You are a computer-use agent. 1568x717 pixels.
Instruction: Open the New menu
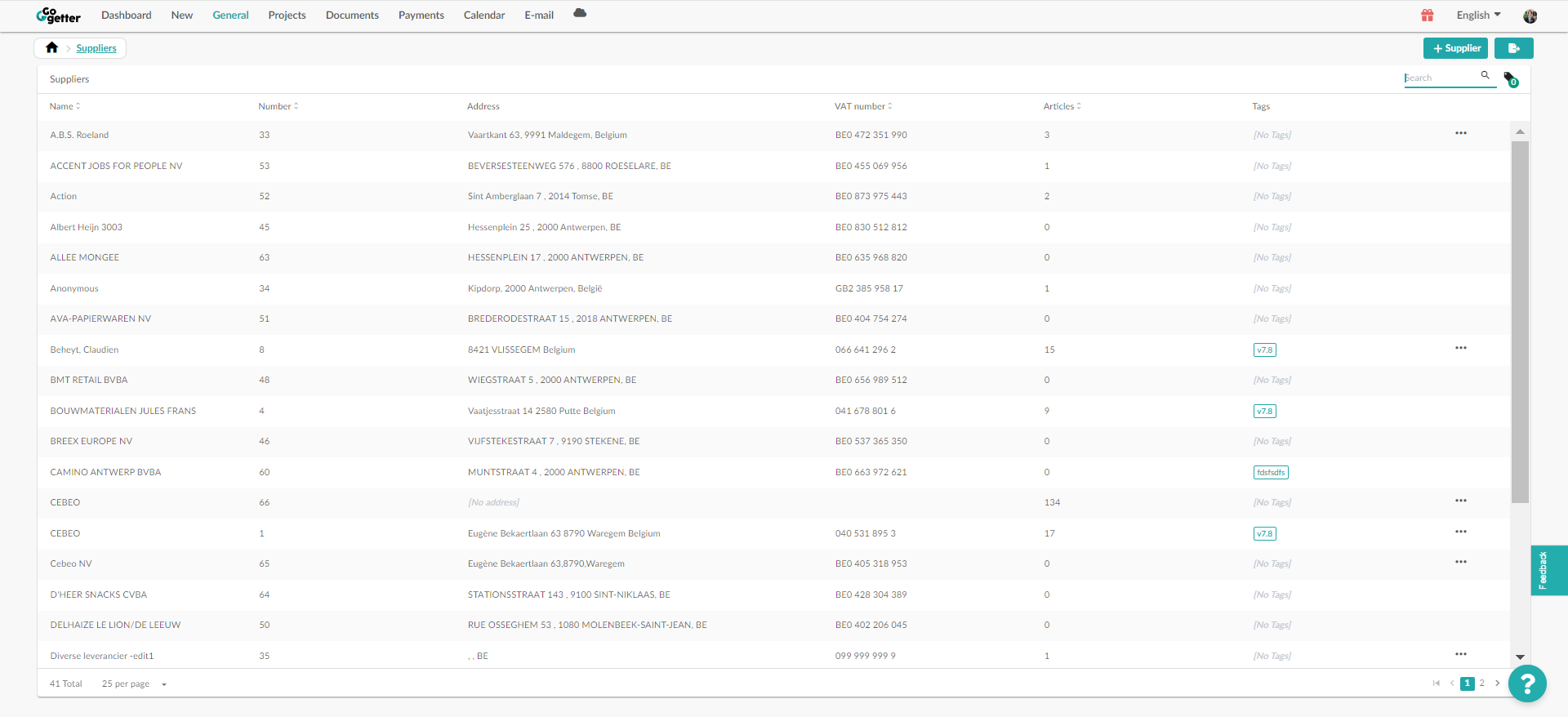[182, 15]
